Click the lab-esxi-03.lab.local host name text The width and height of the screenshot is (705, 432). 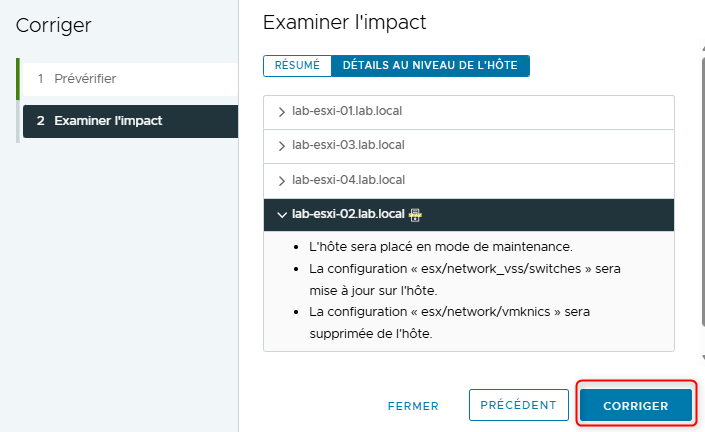348,146
